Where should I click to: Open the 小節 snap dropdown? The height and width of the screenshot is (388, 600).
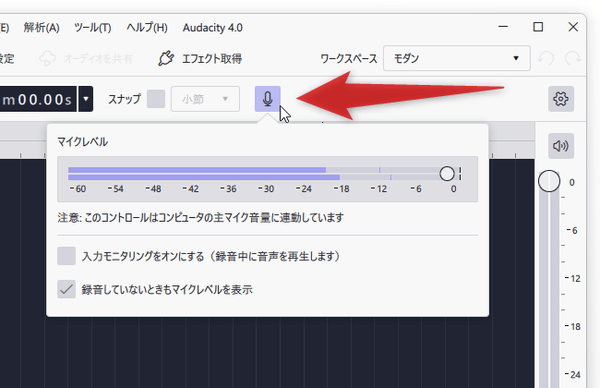(x=205, y=99)
